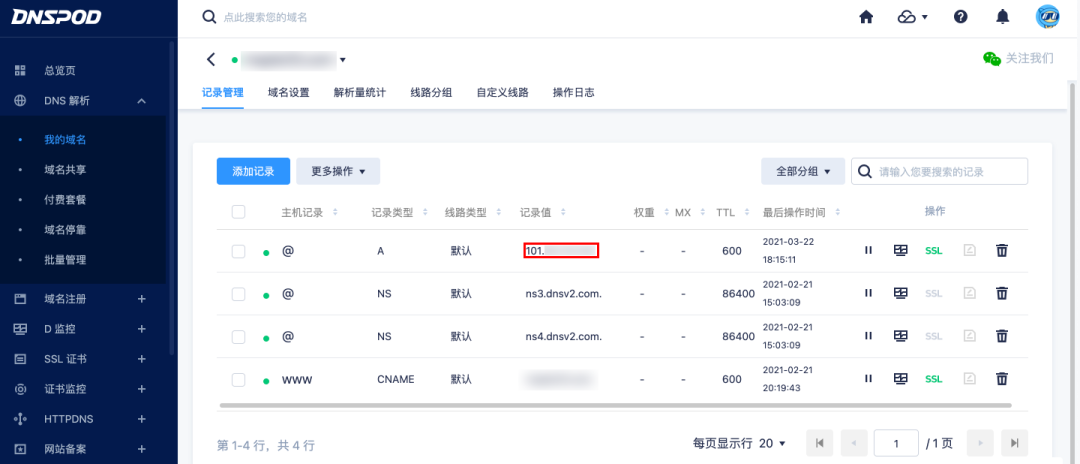This screenshot has width=1080, height=464.
Task: Click the home icon in top bar
Action: (866, 17)
